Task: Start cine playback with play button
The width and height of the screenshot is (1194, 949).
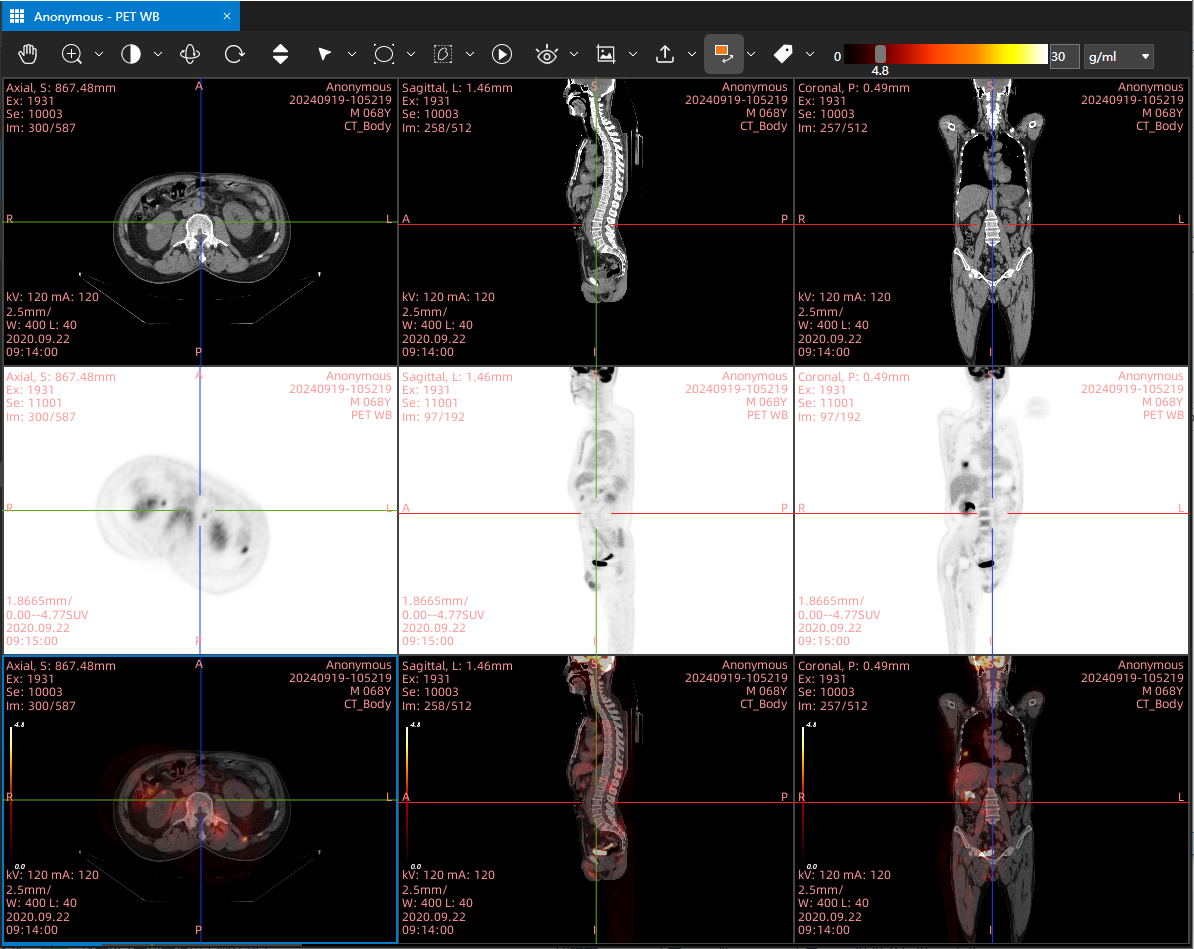Action: pos(502,54)
